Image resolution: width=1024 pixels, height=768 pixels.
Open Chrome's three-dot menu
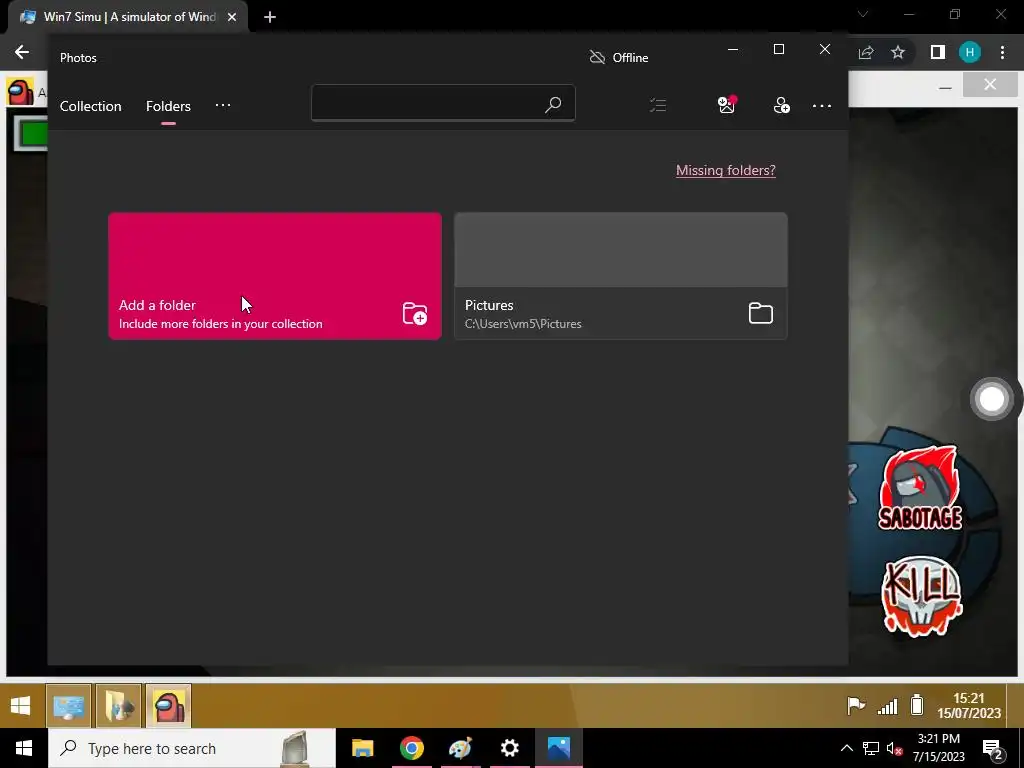pyautogui.click(x=1002, y=53)
